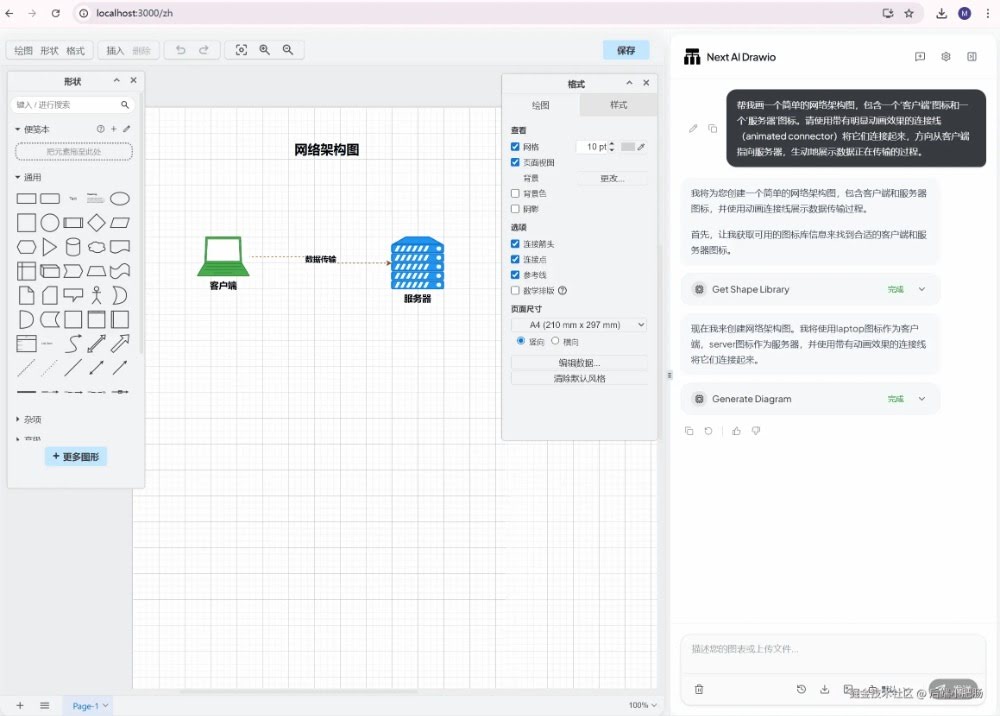1000x716 pixels.
Task: Enable the 背景色 checkbox
Action: point(516,194)
